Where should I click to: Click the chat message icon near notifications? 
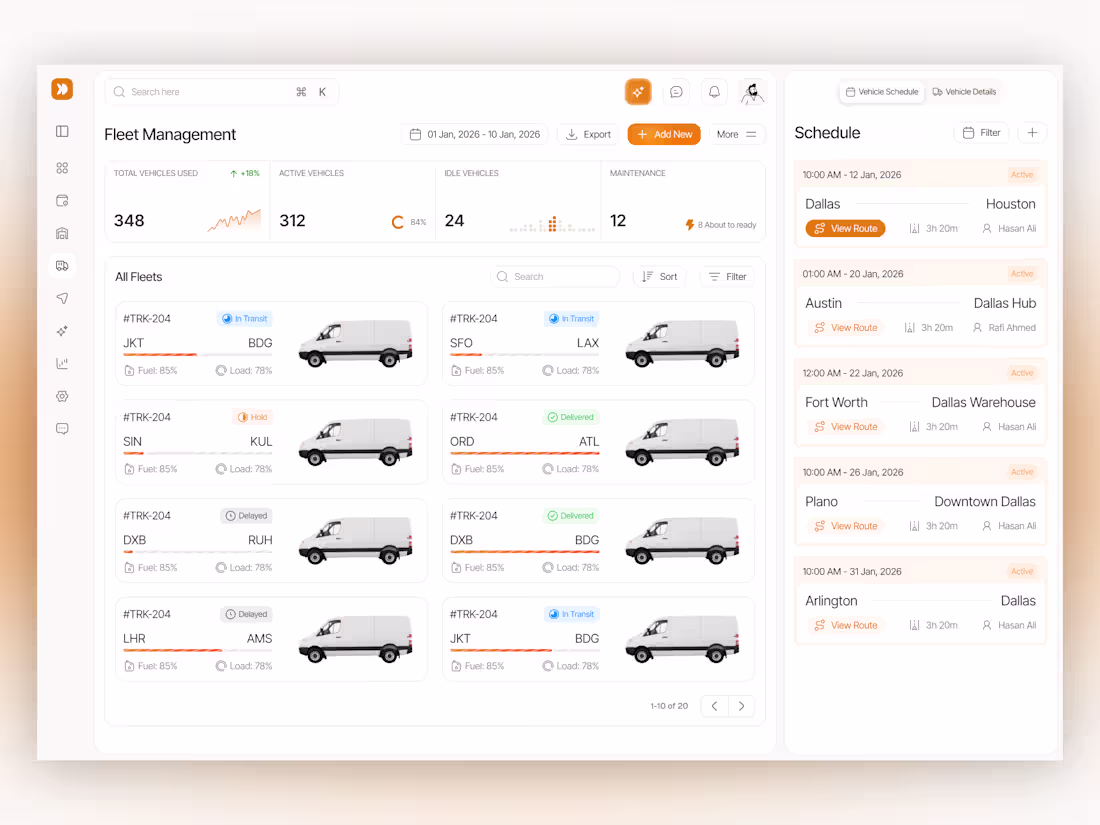(x=676, y=91)
